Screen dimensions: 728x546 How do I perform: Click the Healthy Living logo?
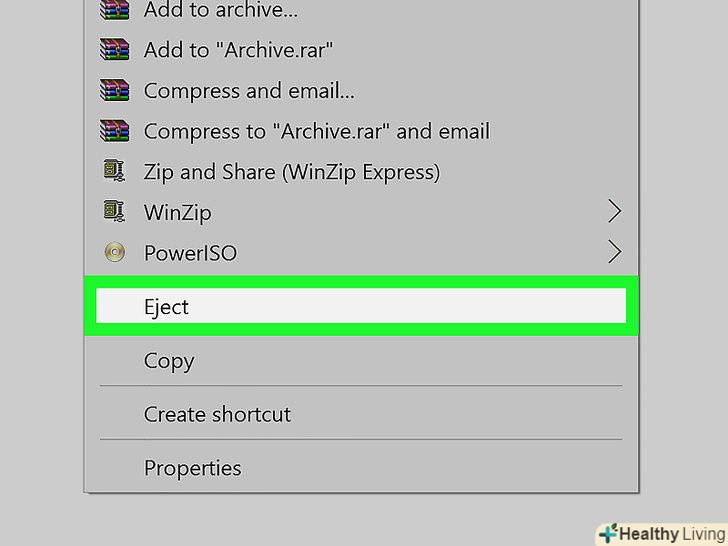pos(660,534)
